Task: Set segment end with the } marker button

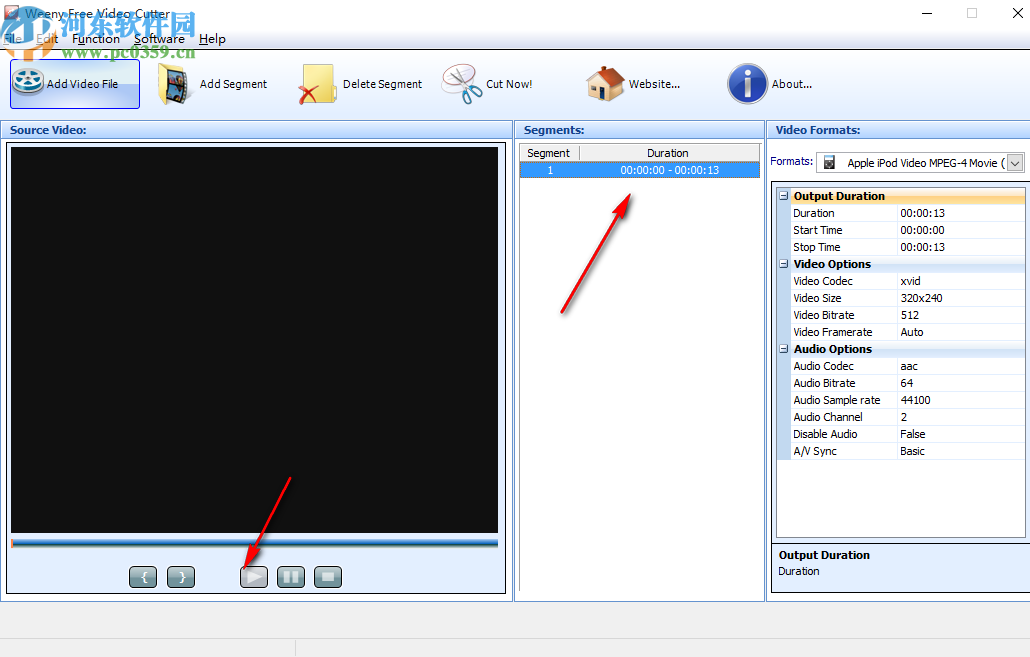Action: (x=180, y=576)
